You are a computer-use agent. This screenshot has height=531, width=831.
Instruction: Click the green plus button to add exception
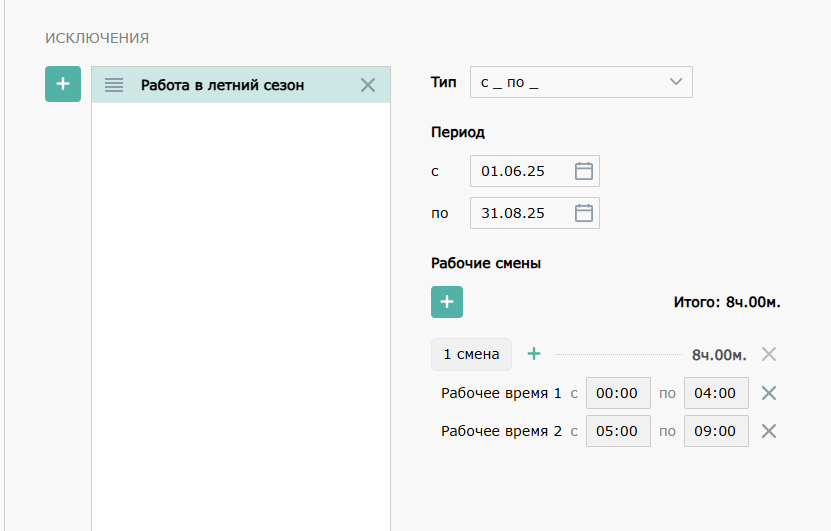point(63,84)
